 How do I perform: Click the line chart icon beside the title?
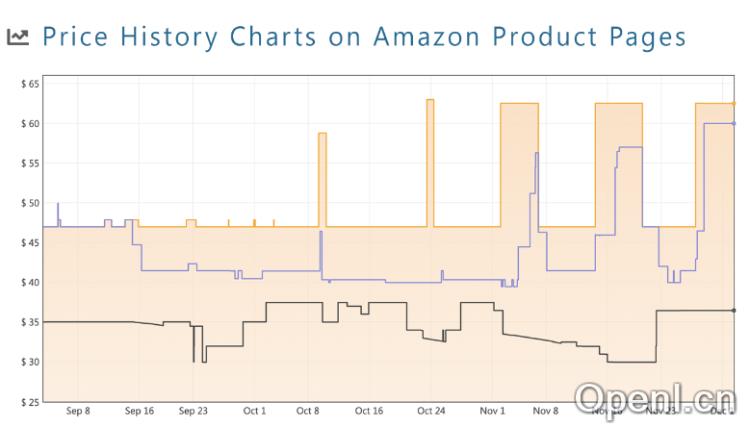(17, 38)
